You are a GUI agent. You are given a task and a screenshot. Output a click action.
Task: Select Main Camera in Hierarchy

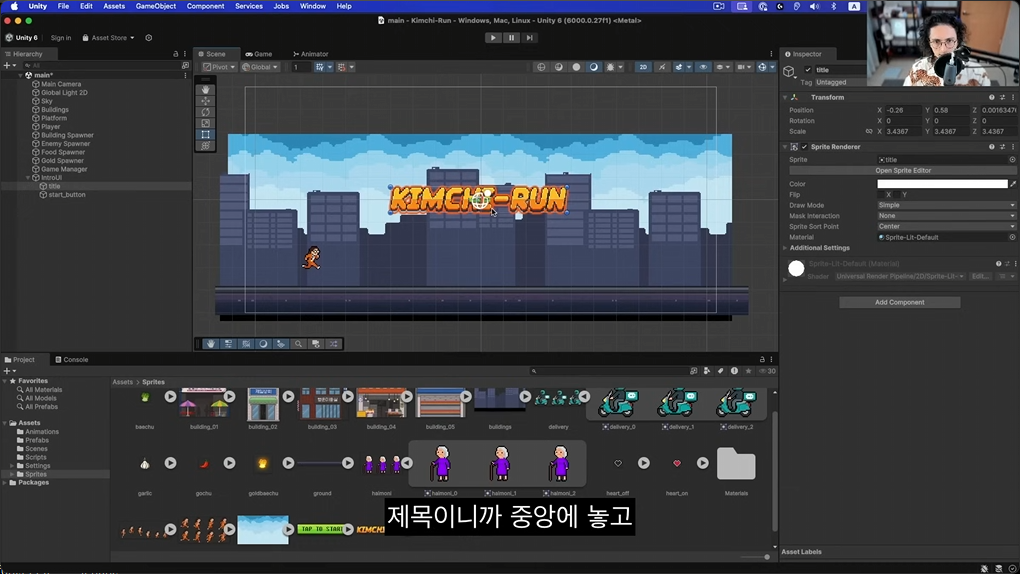coord(60,84)
